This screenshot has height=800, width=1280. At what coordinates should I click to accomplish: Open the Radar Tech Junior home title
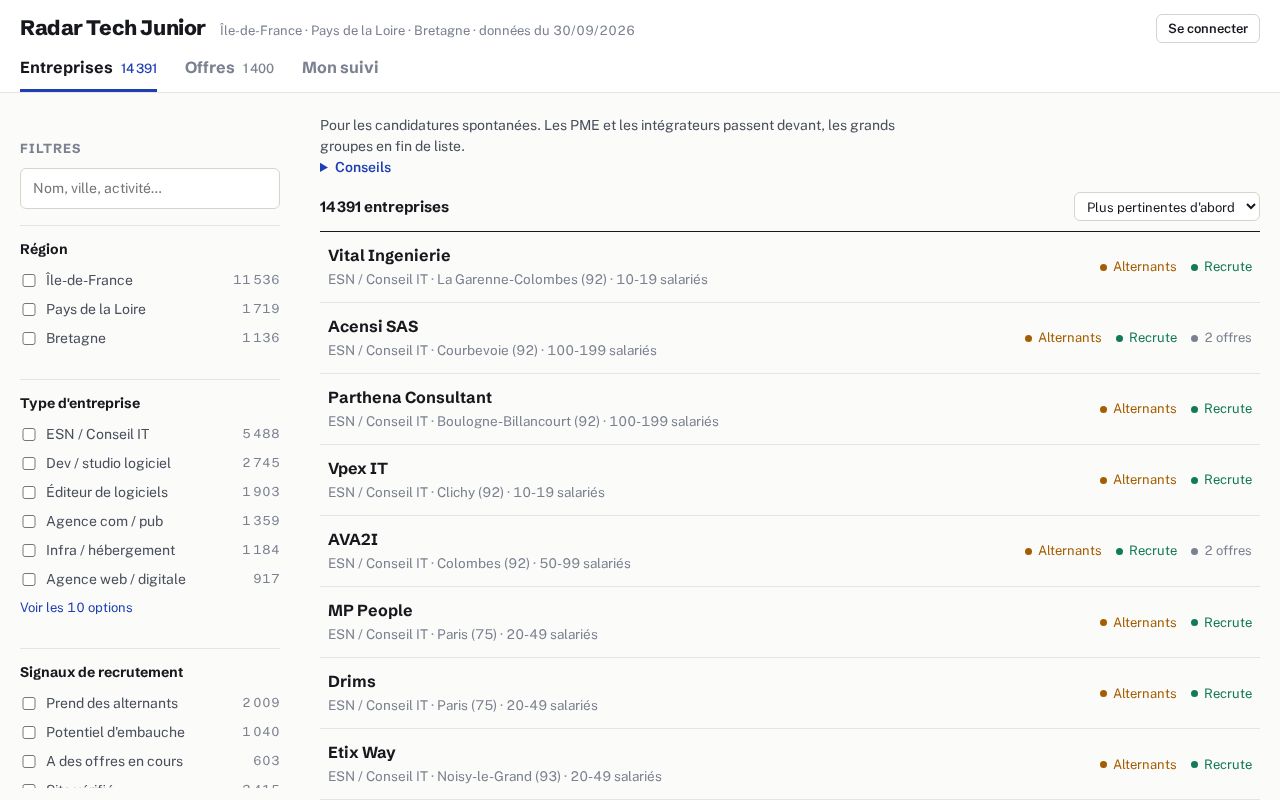pyautogui.click(x=113, y=28)
